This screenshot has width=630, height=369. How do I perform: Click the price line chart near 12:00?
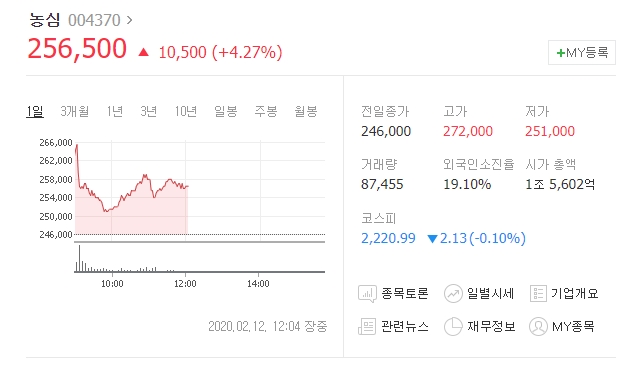(186, 186)
